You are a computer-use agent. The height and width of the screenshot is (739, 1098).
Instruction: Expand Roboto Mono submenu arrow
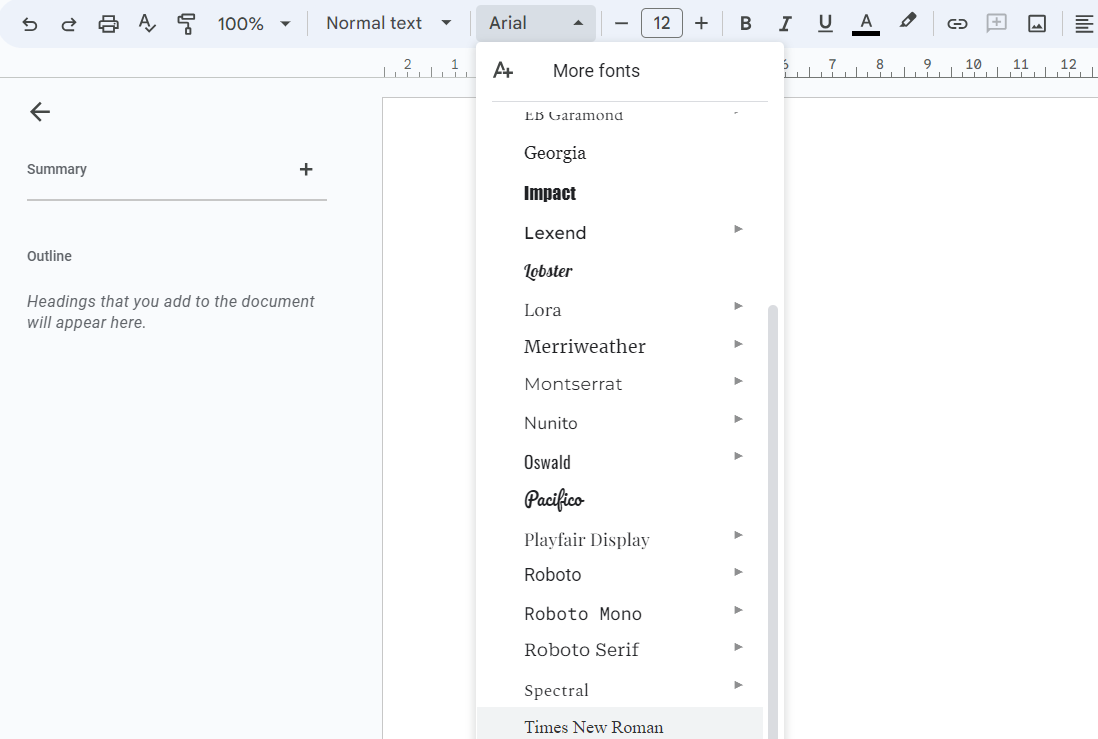click(x=738, y=610)
